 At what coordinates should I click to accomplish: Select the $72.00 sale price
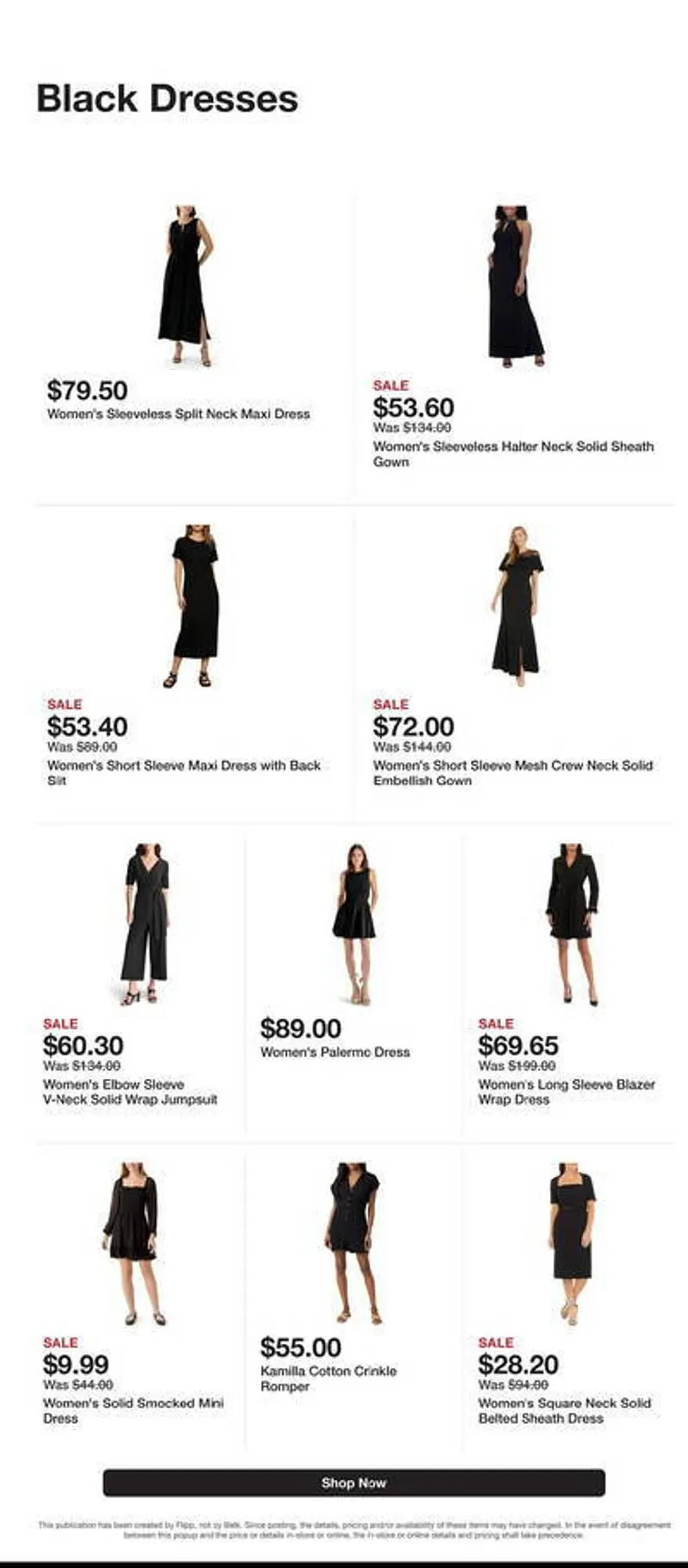click(414, 726)
